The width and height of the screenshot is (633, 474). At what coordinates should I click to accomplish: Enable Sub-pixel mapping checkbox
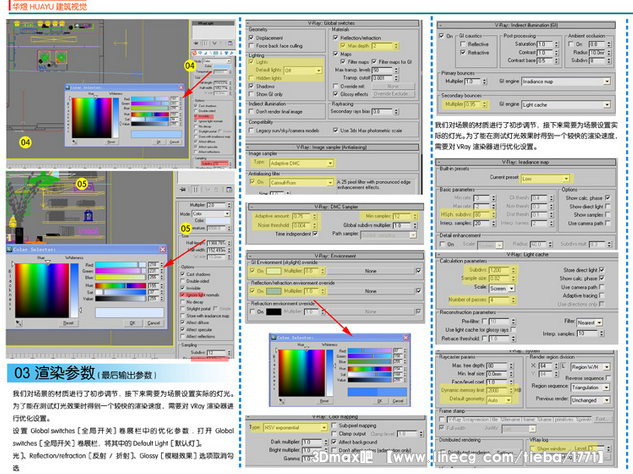334,425
